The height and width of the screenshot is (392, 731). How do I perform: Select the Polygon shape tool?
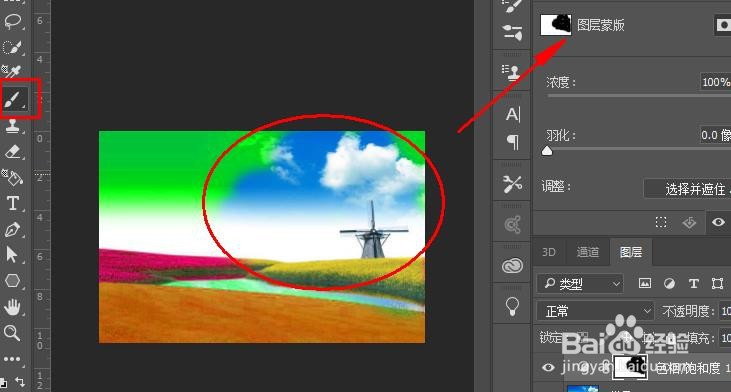click(13, 281)
